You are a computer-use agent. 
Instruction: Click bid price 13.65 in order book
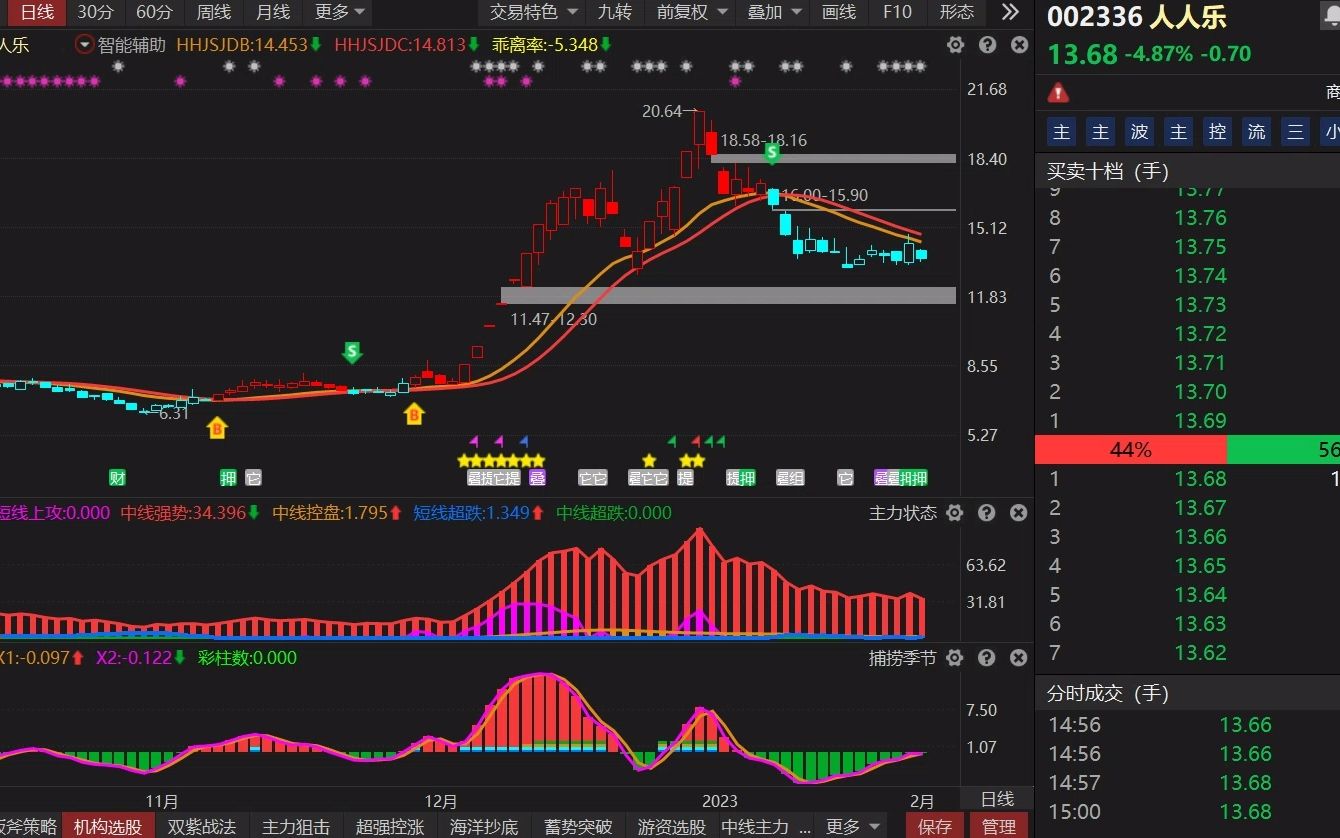[x=1200, y=566]
